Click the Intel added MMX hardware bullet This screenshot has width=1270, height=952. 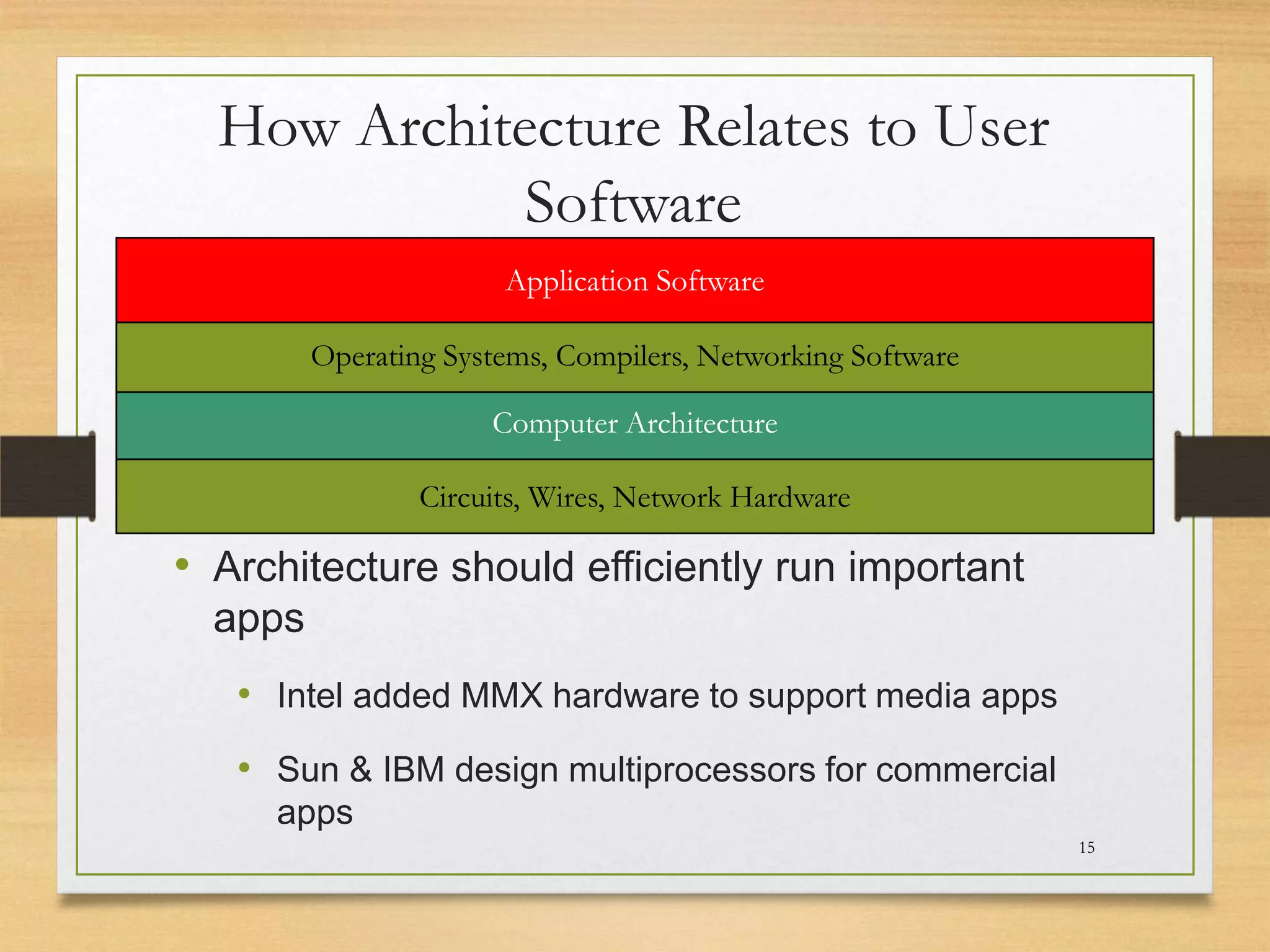[x=667, y=695]
